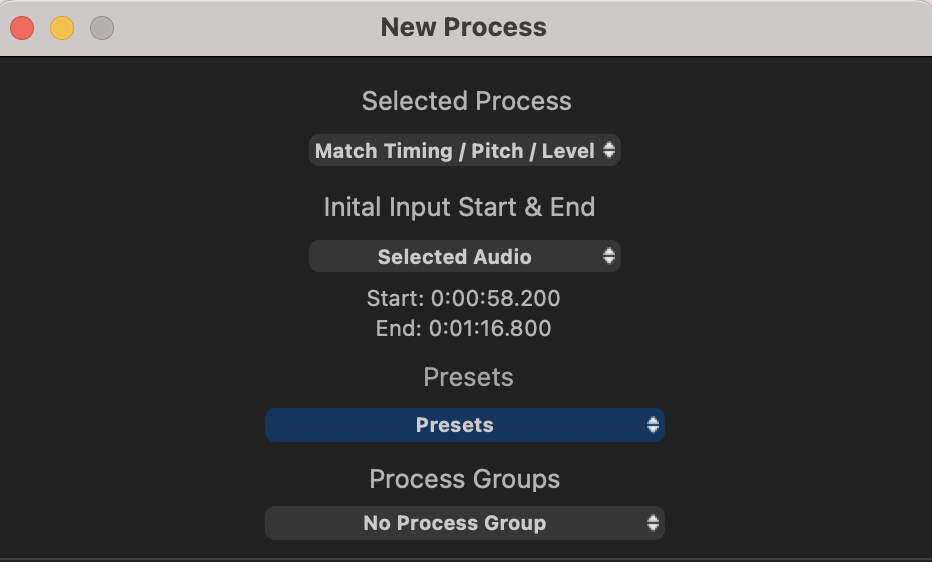
Task: Click the Inital Input Start & End heading
Action: (459, 207)
